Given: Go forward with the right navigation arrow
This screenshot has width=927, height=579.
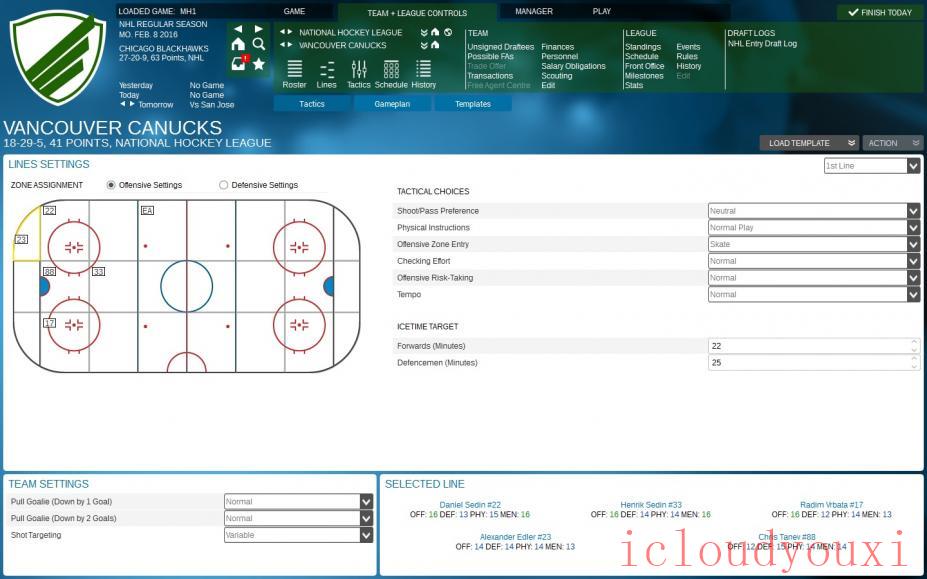Looking at the screenshot, I should click(x=258, y=29).
